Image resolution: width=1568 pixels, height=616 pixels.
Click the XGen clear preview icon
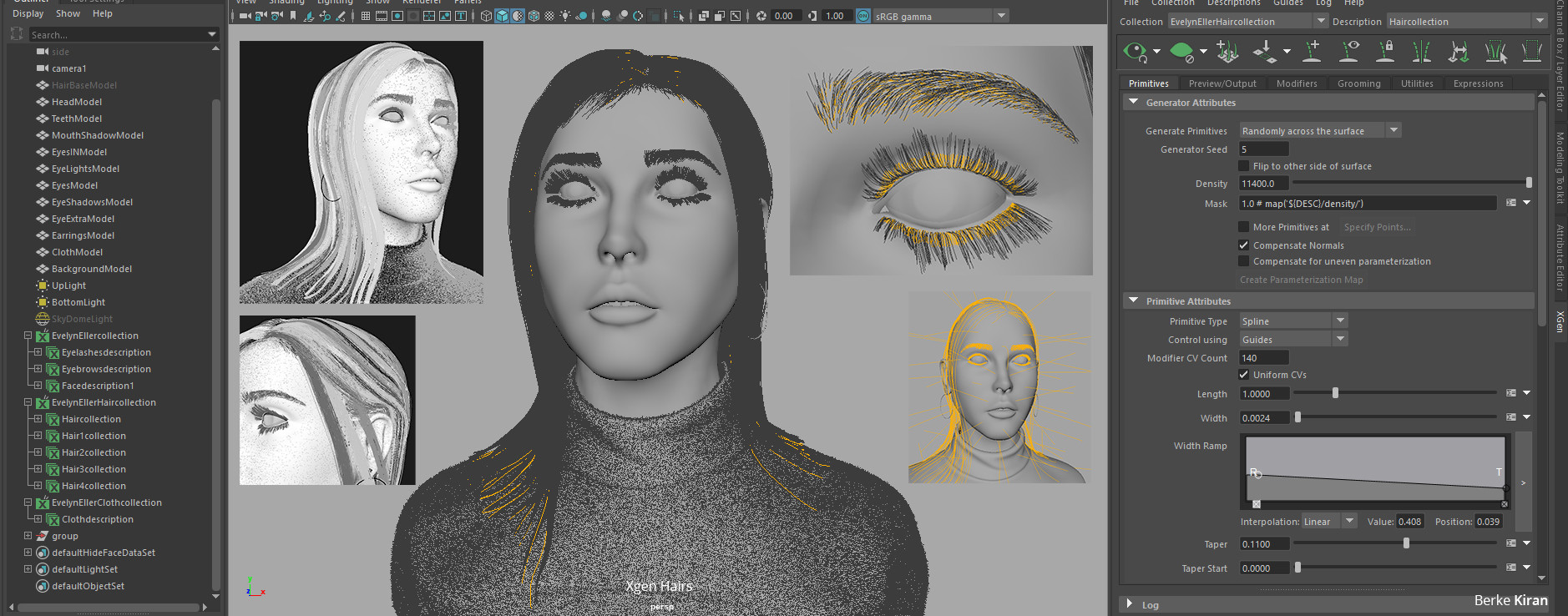1181,52
